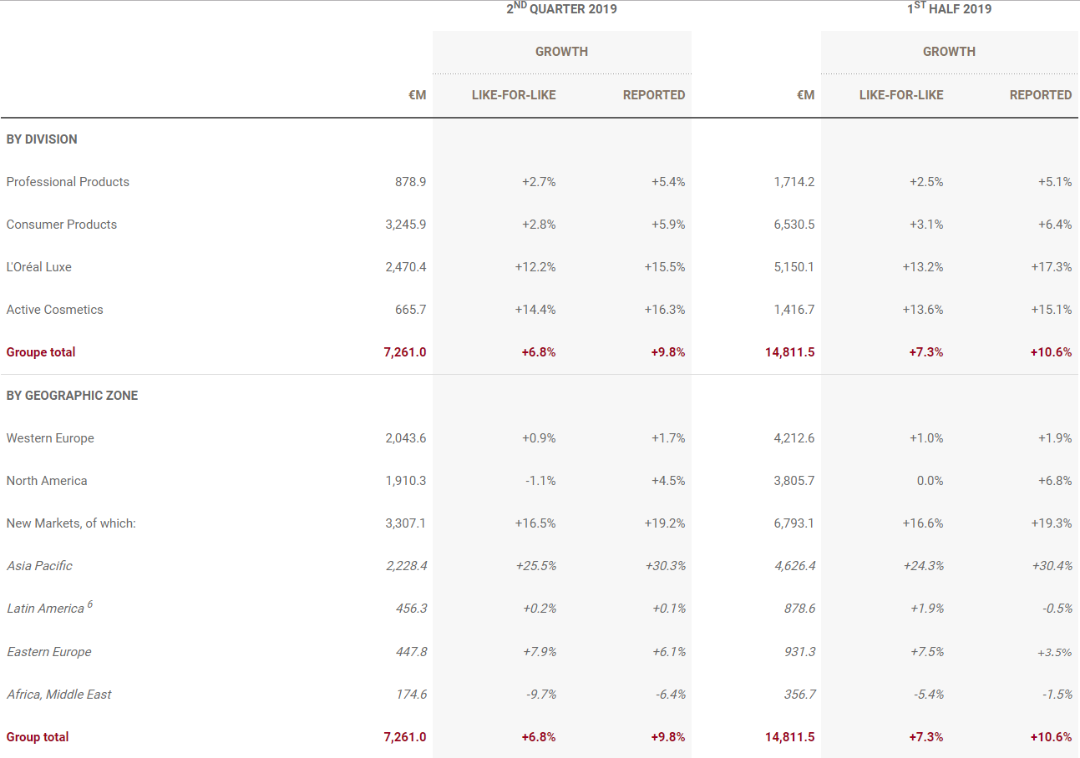Click the 1st Half 2019 column header
1080x758 pixels.
coord(948,9)
